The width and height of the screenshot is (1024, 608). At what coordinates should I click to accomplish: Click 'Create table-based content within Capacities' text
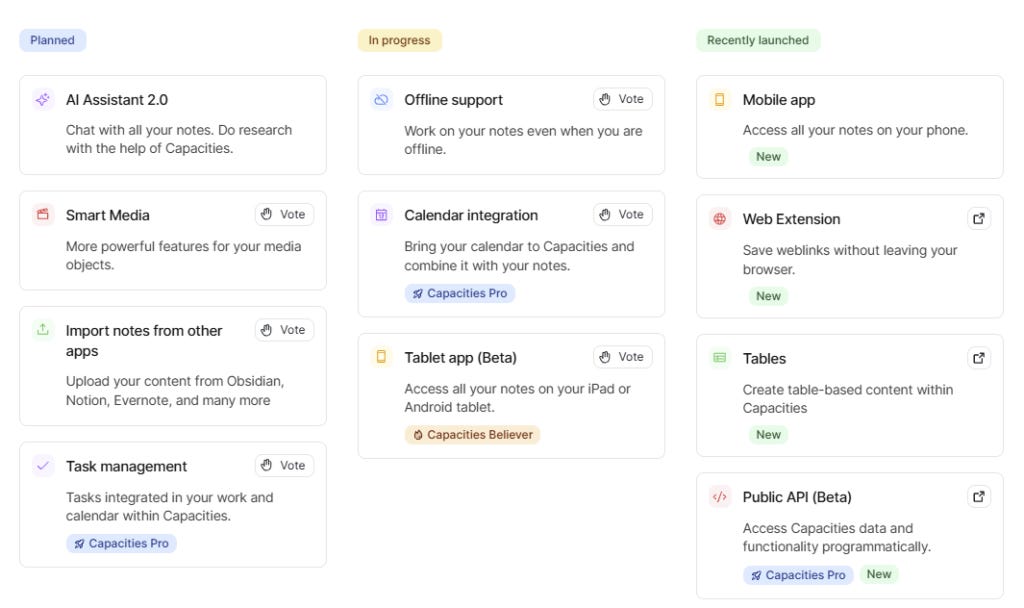click(848, 398)
